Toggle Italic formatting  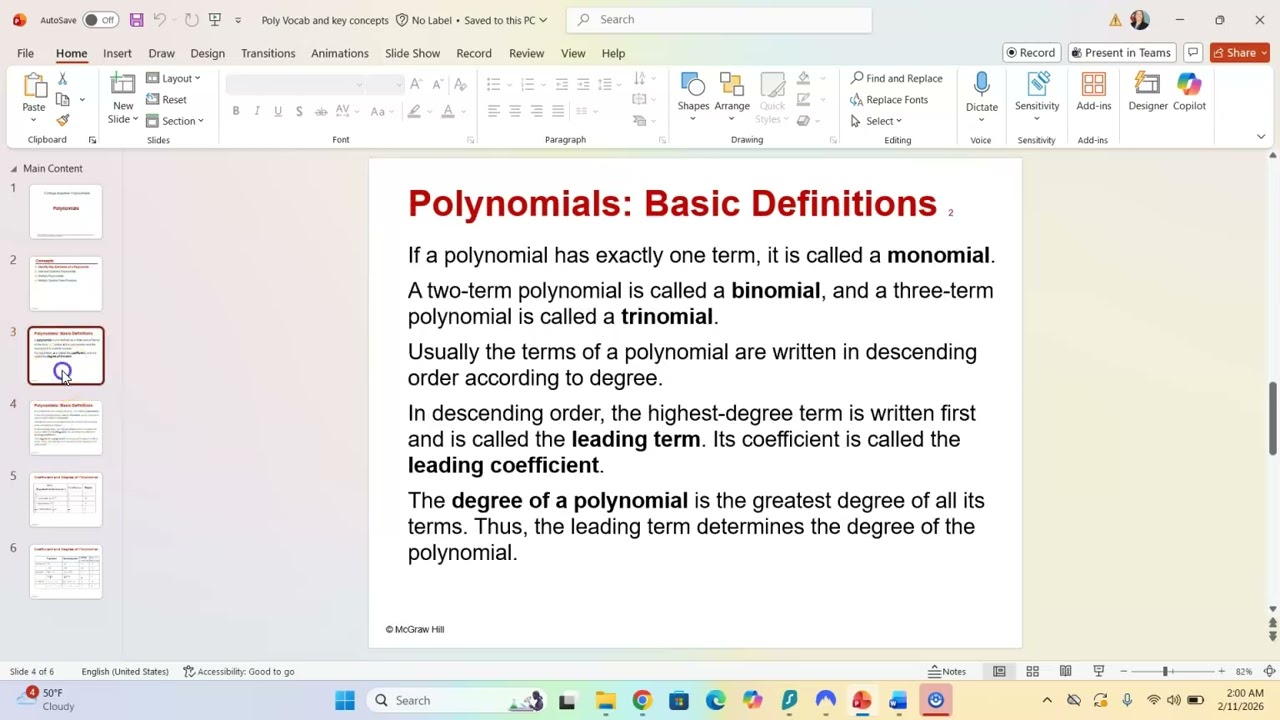point(257,111)
